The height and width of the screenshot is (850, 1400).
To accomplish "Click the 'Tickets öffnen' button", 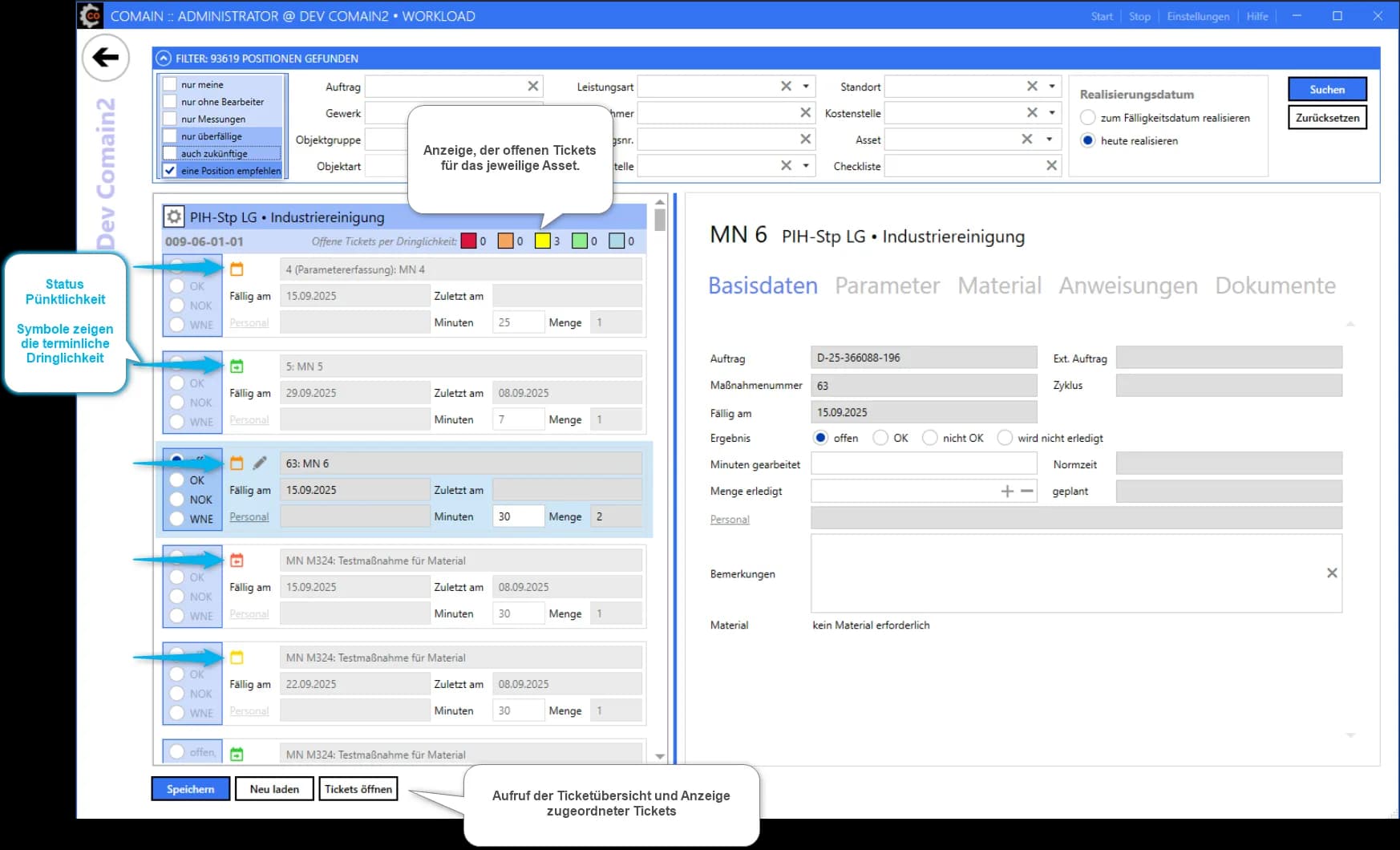I will click(x=358, y=788).
